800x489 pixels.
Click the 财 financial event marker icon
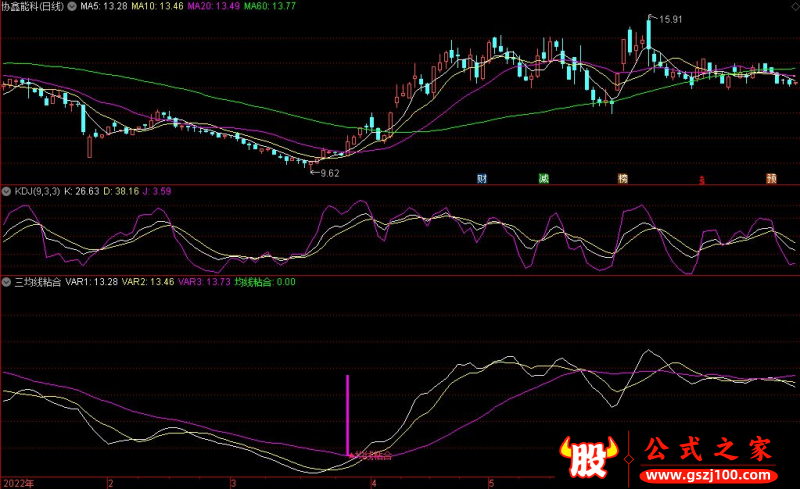483,179
